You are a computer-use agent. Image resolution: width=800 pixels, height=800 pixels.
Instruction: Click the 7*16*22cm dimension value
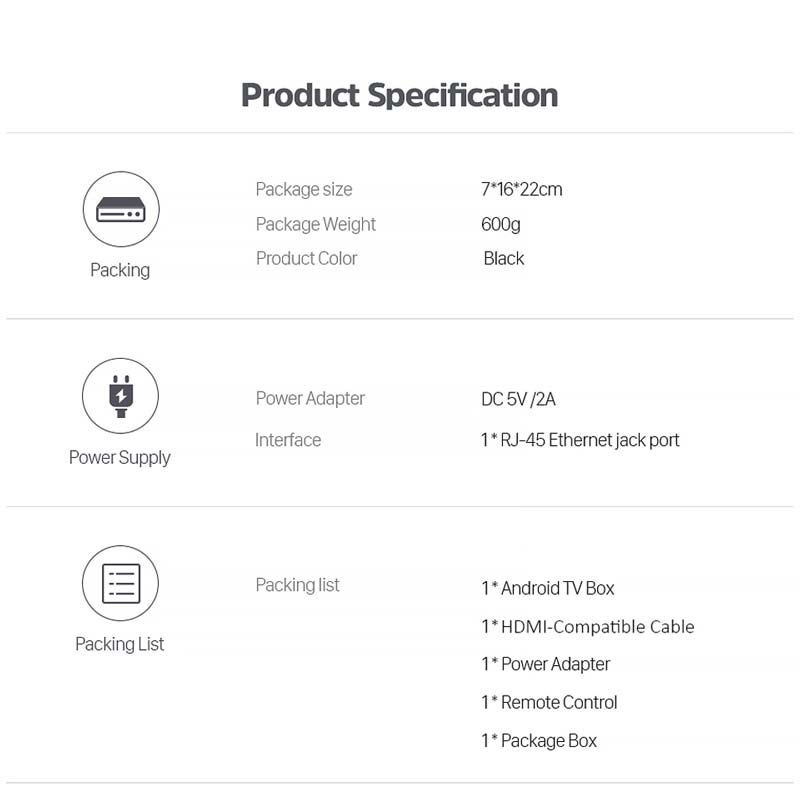(x=521, y=190)
